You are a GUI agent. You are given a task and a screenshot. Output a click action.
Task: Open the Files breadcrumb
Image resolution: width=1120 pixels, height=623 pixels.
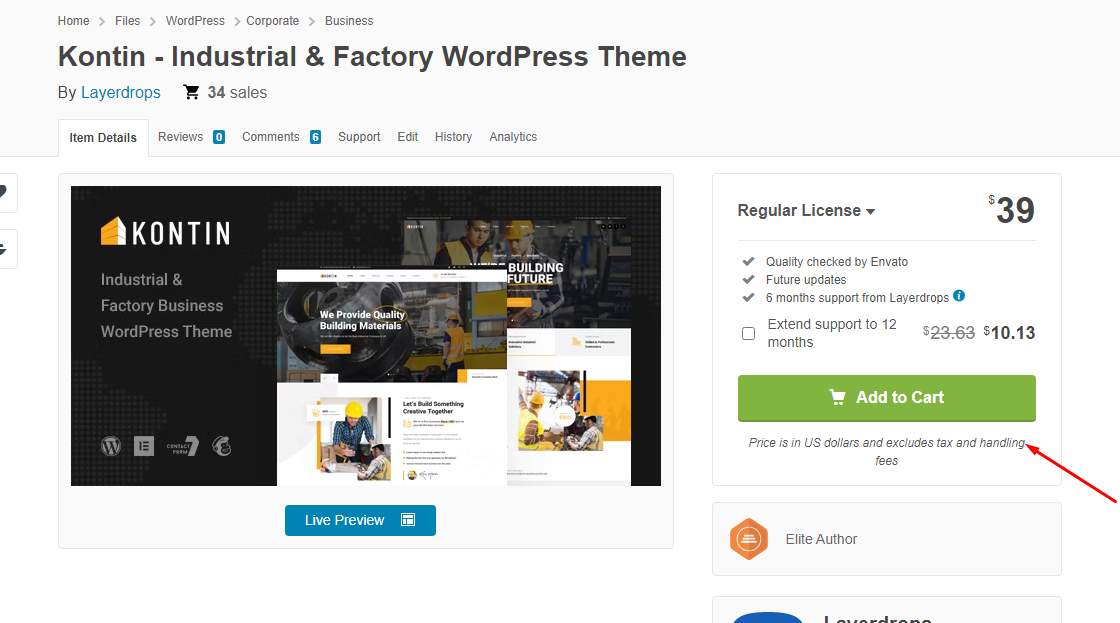[127, 21]
